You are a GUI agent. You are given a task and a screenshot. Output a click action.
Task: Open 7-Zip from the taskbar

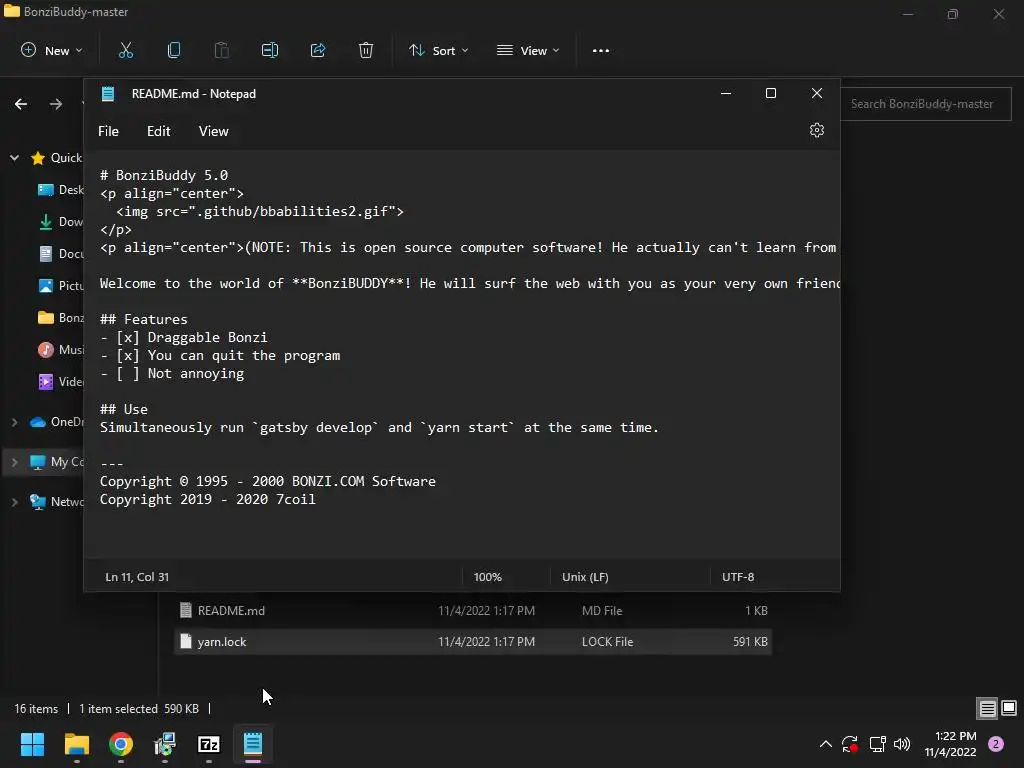tap(209, 744)
